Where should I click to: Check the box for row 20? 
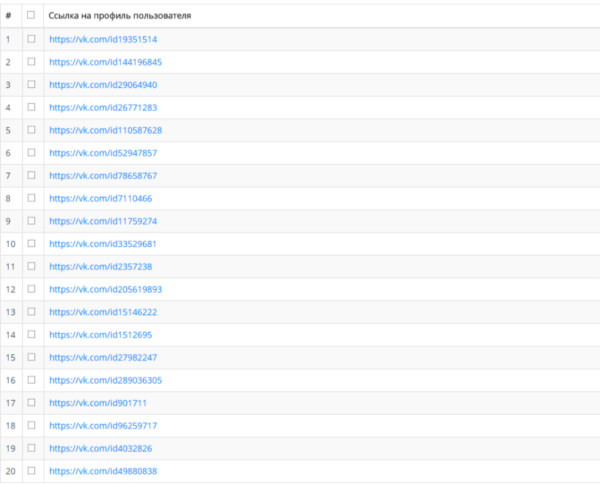pyautogui.click(x=31, y=470)
